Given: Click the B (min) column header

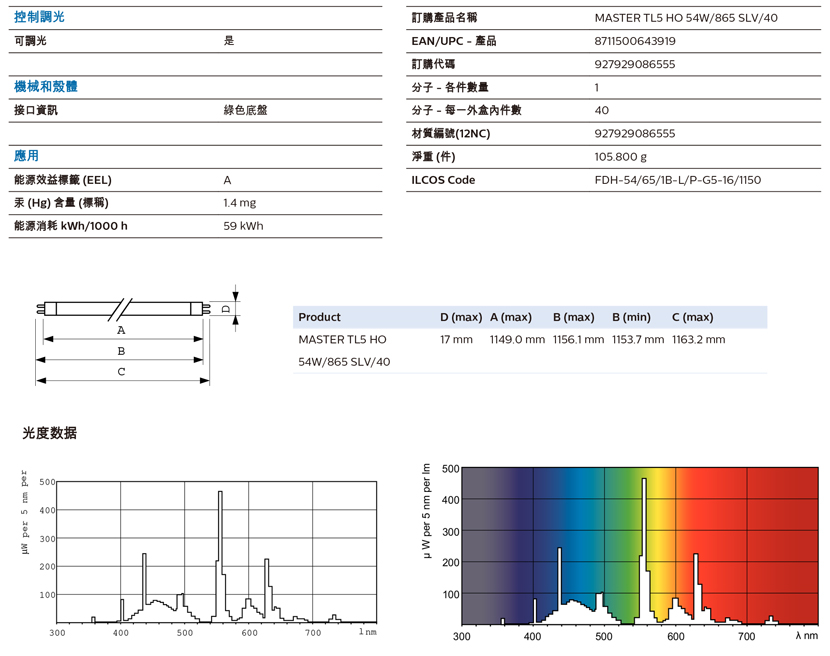Looking at the screenshot, I should pyautogui.click(x=631, y=317).
